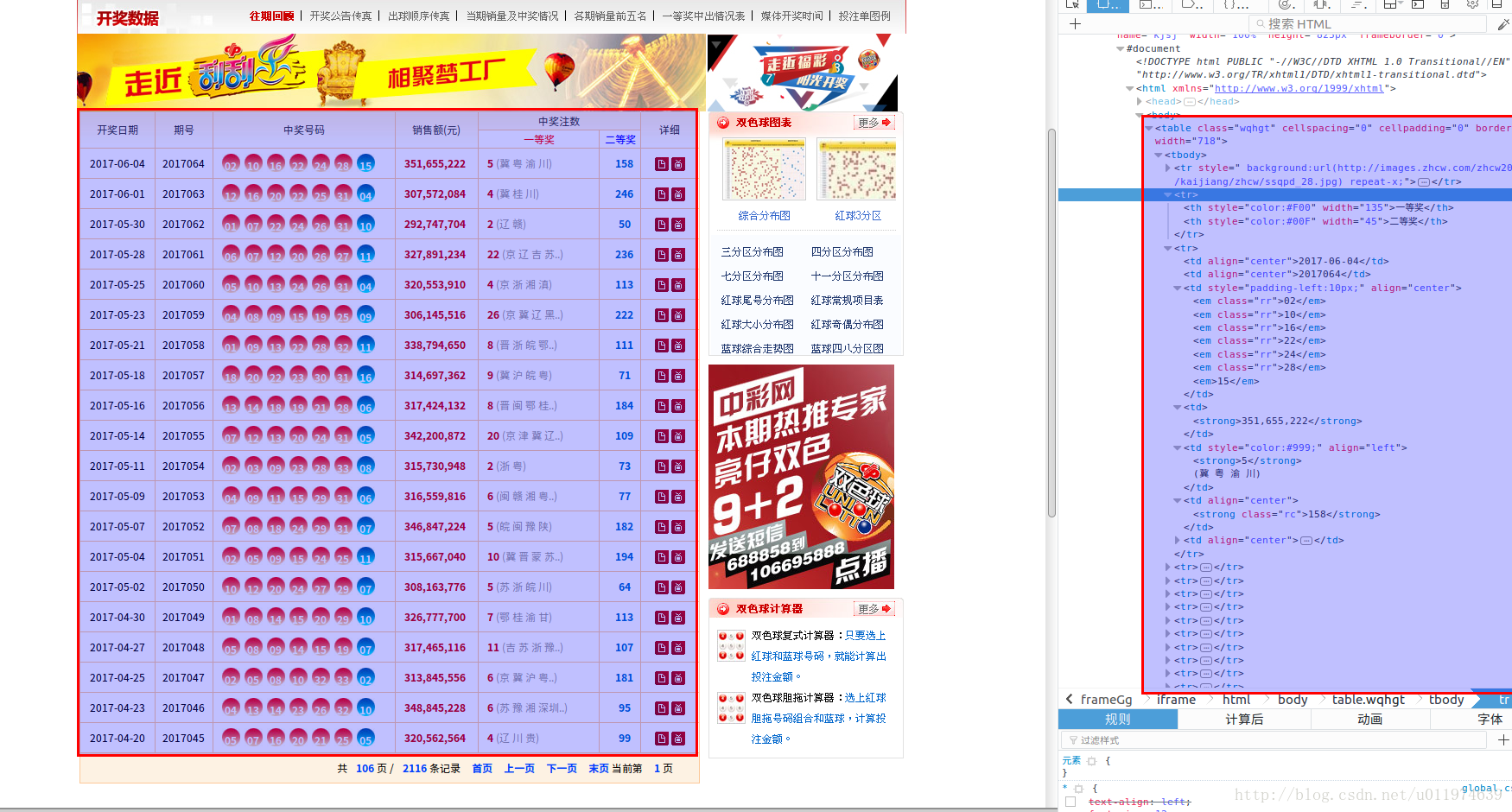Open the DevTools settings gear
1512x812 pixels.
click(x=1473, y=6)
